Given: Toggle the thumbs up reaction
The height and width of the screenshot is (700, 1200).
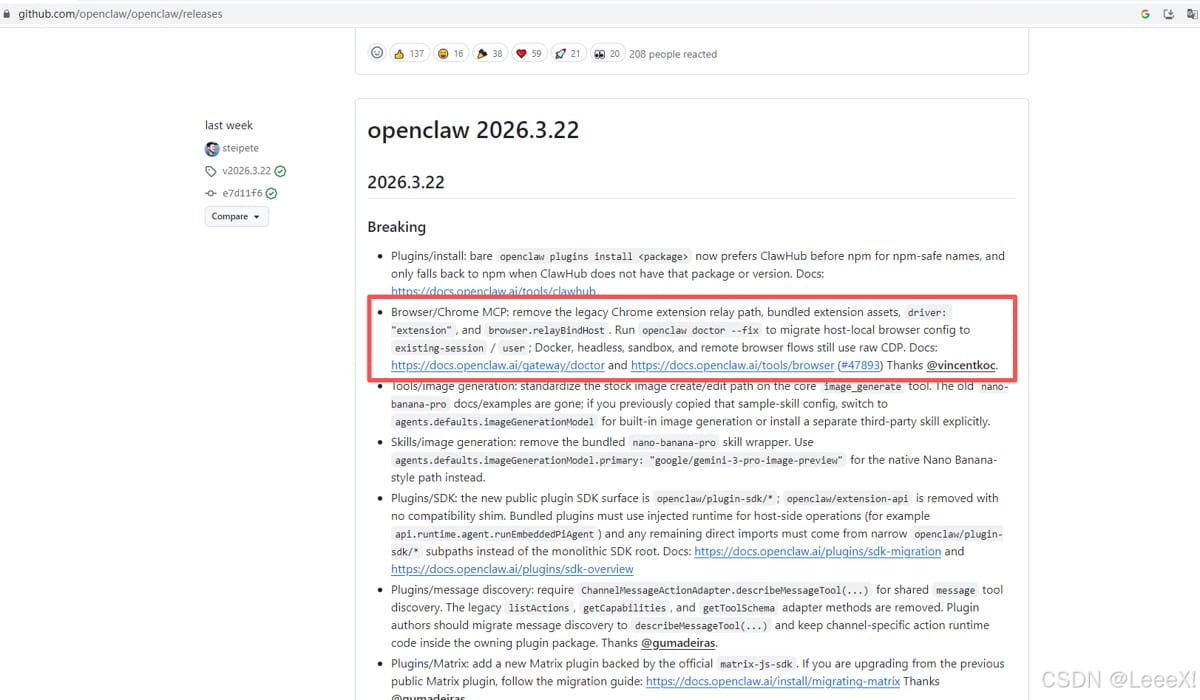Looking at the screenshot, I should click(x=409, y=53).
